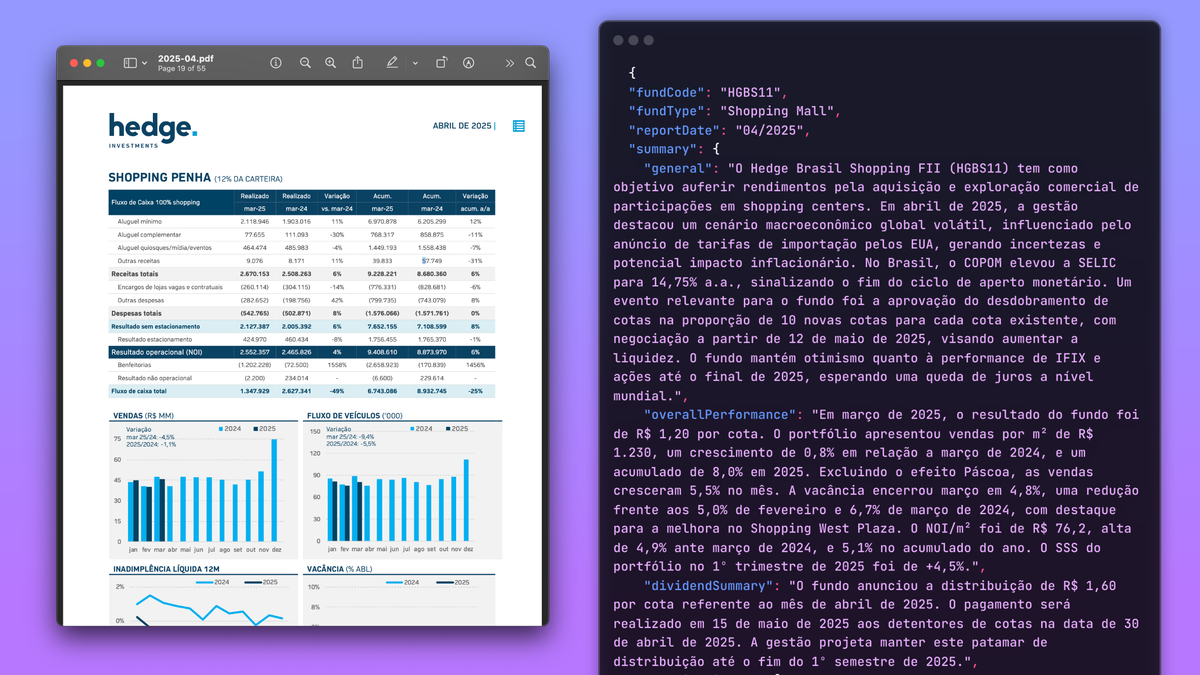Zoom in on the PDF page

tap(331, 63)
